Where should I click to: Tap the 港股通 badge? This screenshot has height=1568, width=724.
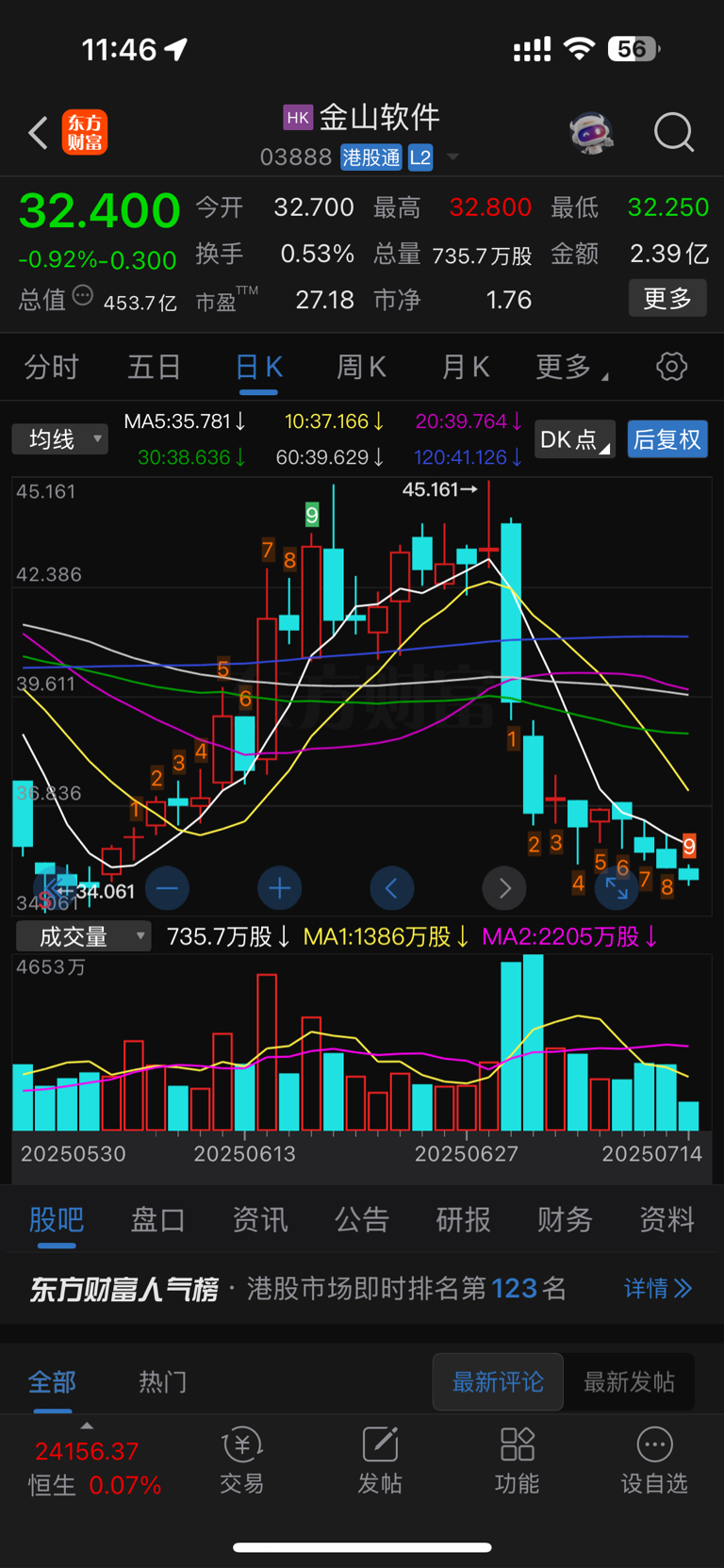pos(371,157)
